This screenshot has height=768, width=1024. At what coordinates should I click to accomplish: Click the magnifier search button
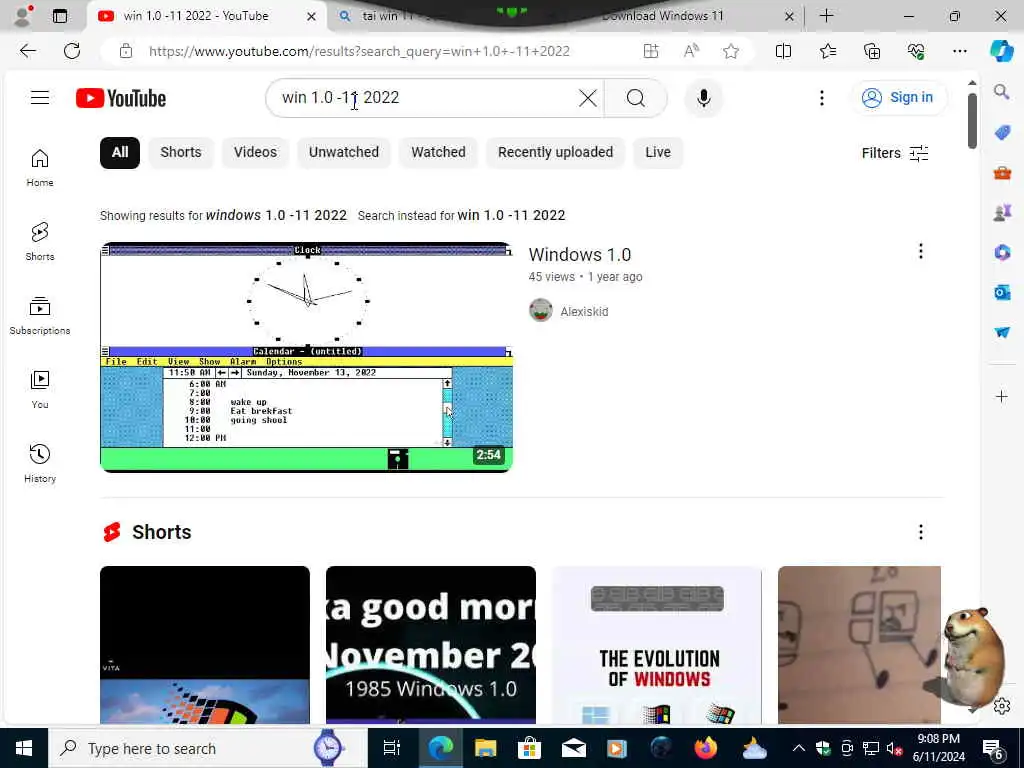coord(635,98)
